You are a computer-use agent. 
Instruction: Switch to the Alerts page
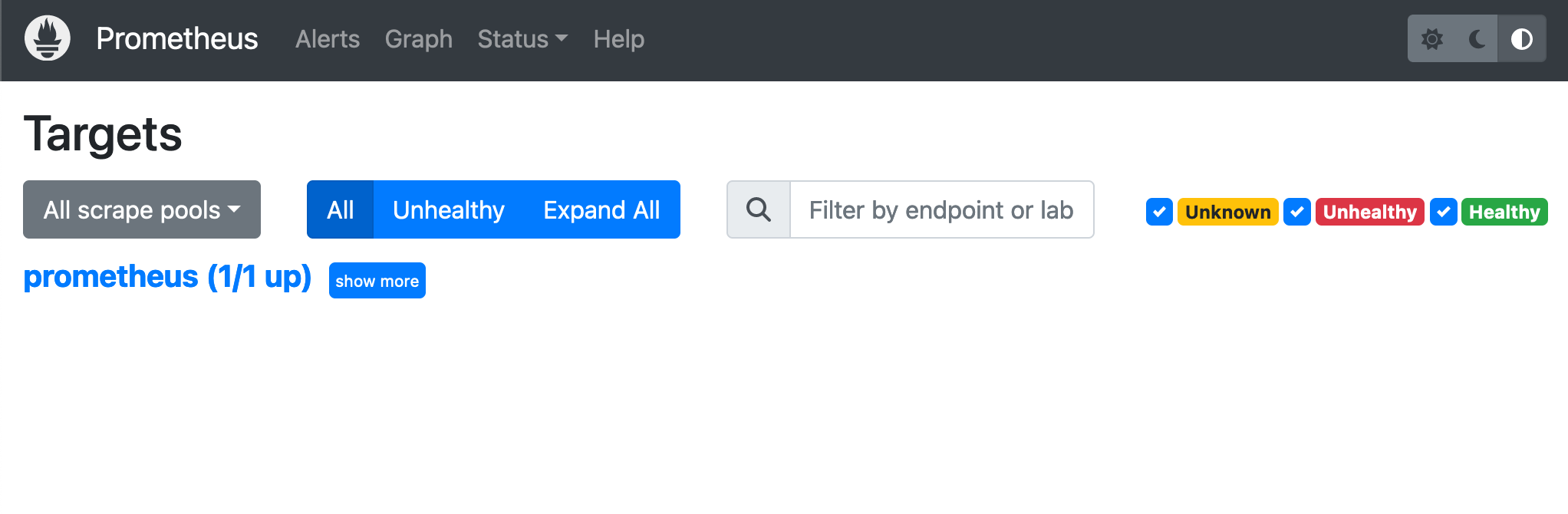coord(328,38)
